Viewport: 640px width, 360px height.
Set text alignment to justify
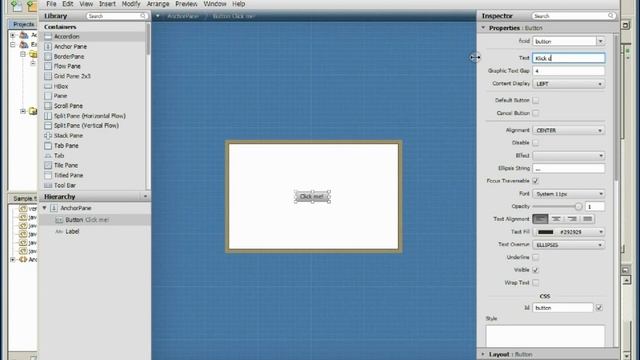587,219
